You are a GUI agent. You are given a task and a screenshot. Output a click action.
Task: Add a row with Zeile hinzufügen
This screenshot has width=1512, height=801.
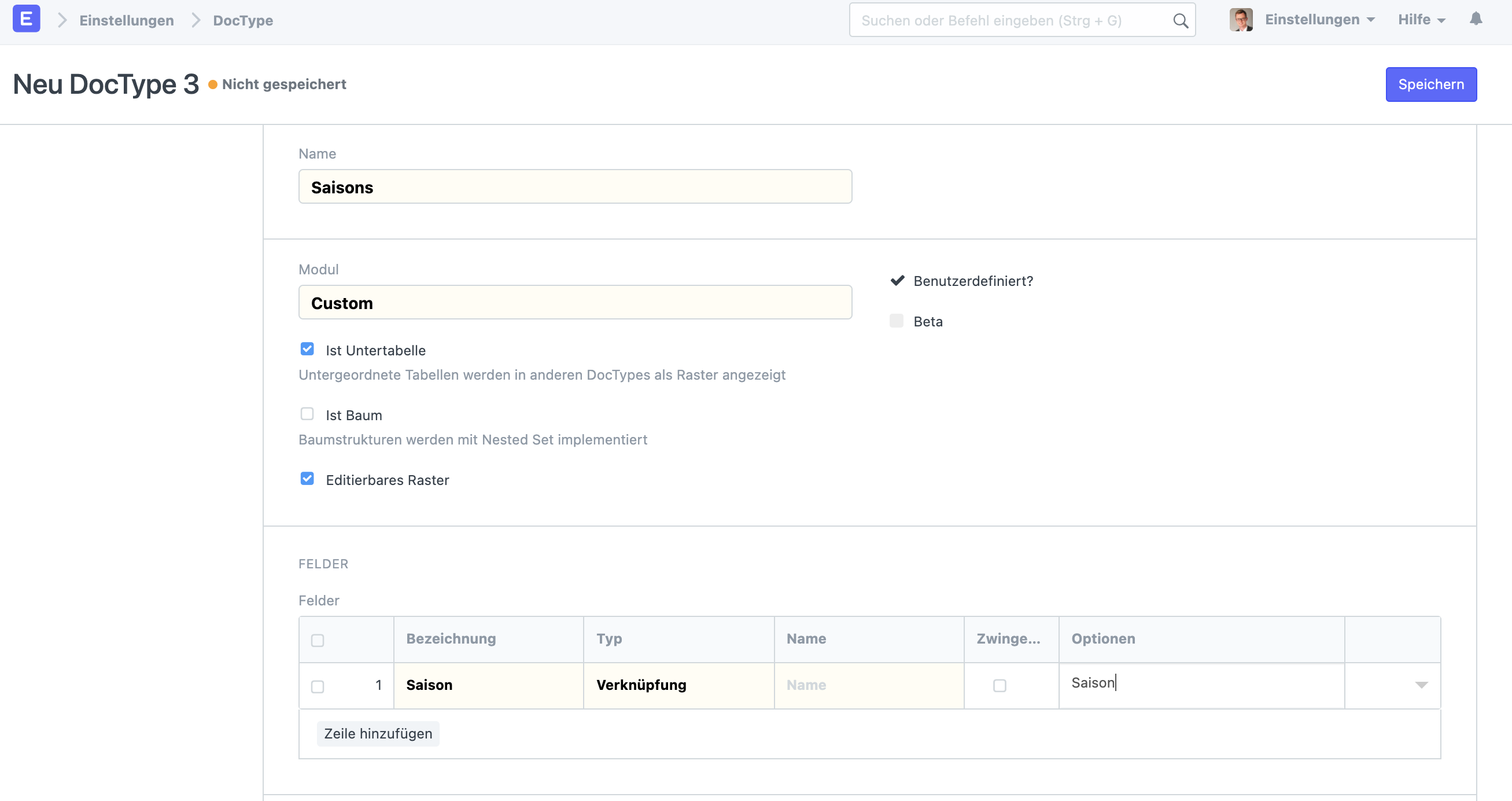pos(378,733)
